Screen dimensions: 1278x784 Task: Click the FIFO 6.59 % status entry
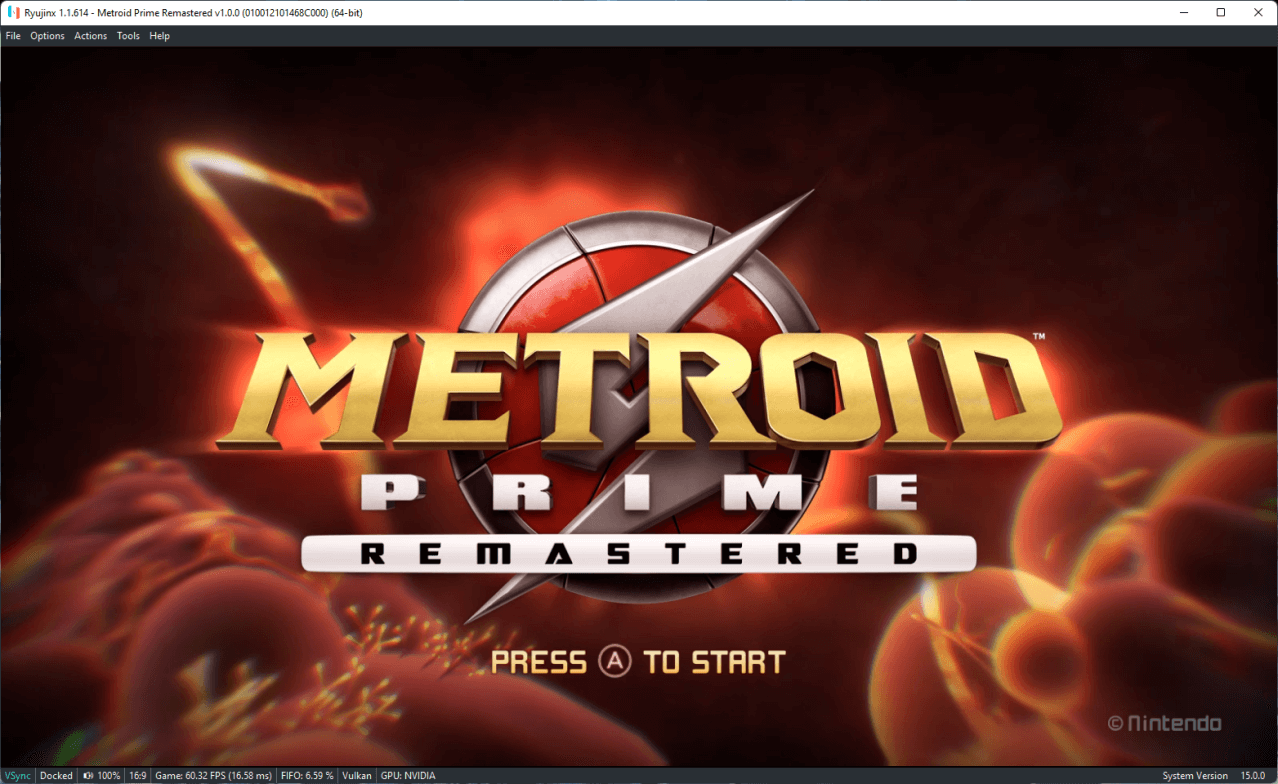[306, 776]
